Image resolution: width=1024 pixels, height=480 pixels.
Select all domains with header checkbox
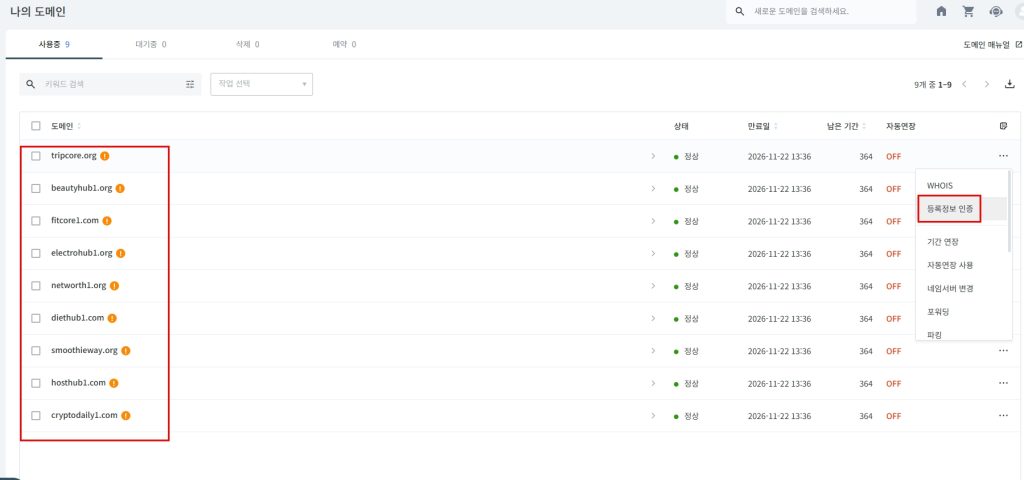click(36, 126)
